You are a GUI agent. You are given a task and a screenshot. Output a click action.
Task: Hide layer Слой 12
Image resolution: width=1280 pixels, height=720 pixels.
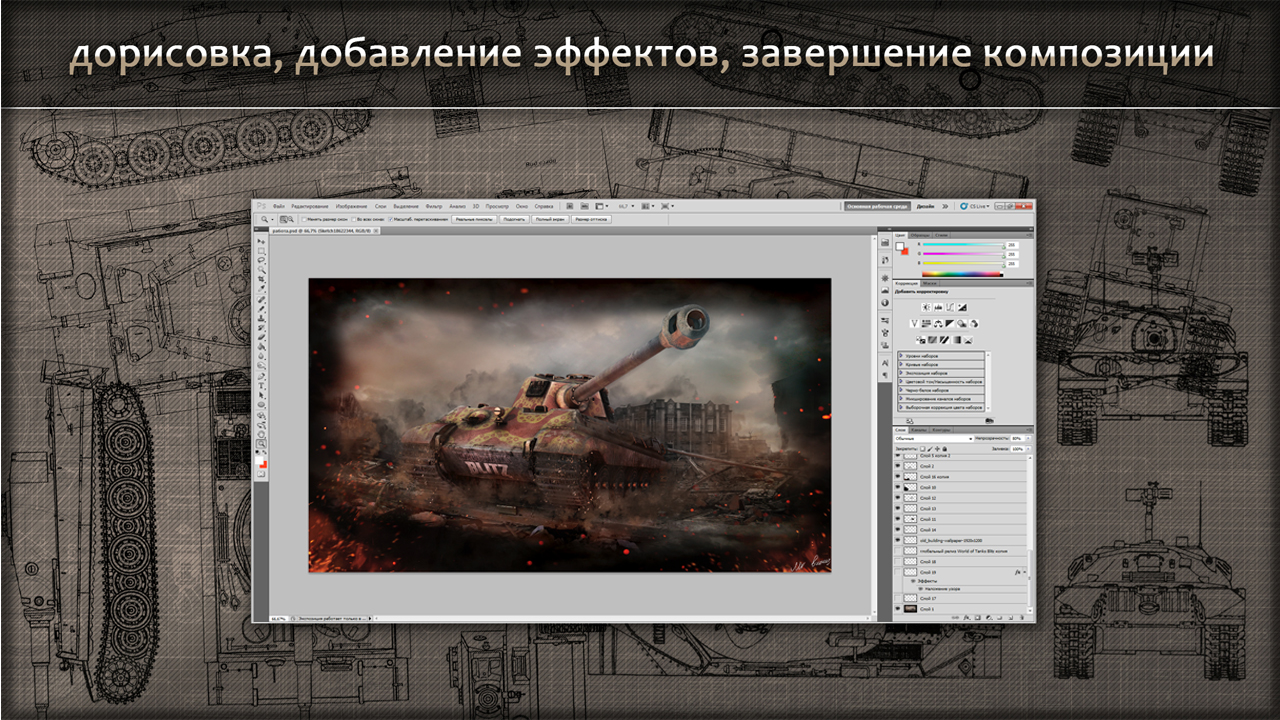click(x=898, y=498)
